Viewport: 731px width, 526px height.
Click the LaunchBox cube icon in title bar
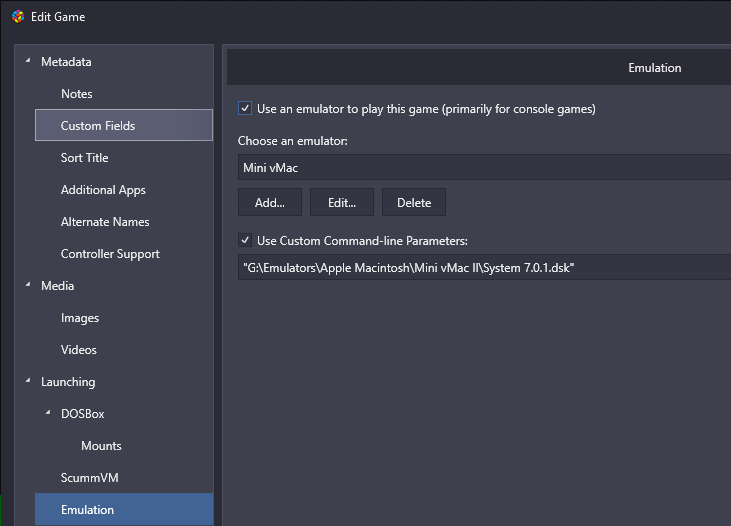pyautogui.click(x=18, y=17)
